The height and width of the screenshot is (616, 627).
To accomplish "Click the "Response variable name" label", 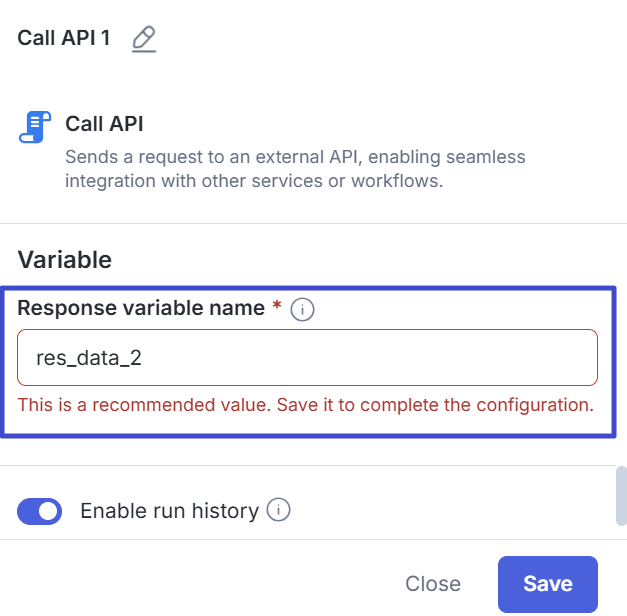I will pos(142,309).
